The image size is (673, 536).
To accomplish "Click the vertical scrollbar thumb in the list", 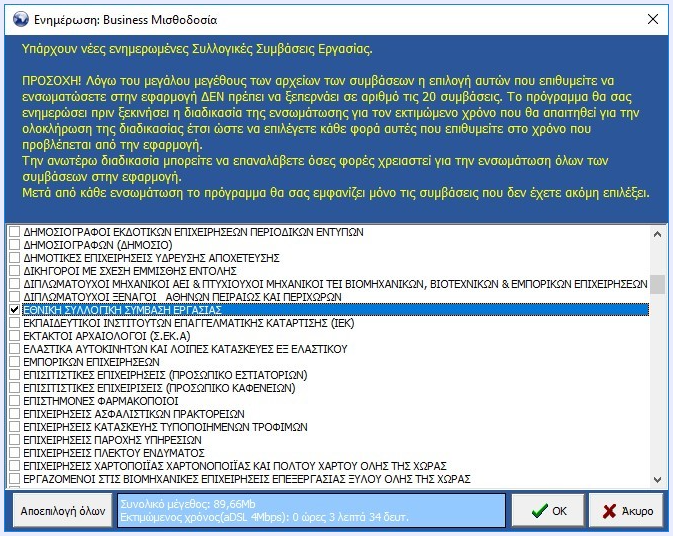I will coord(657,284).
